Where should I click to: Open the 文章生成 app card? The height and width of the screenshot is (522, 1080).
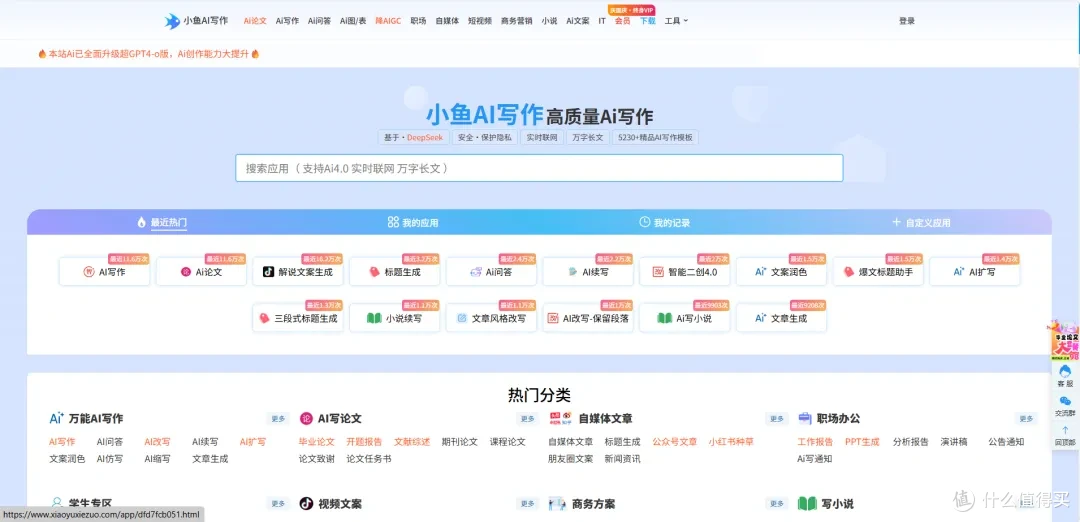781,318
